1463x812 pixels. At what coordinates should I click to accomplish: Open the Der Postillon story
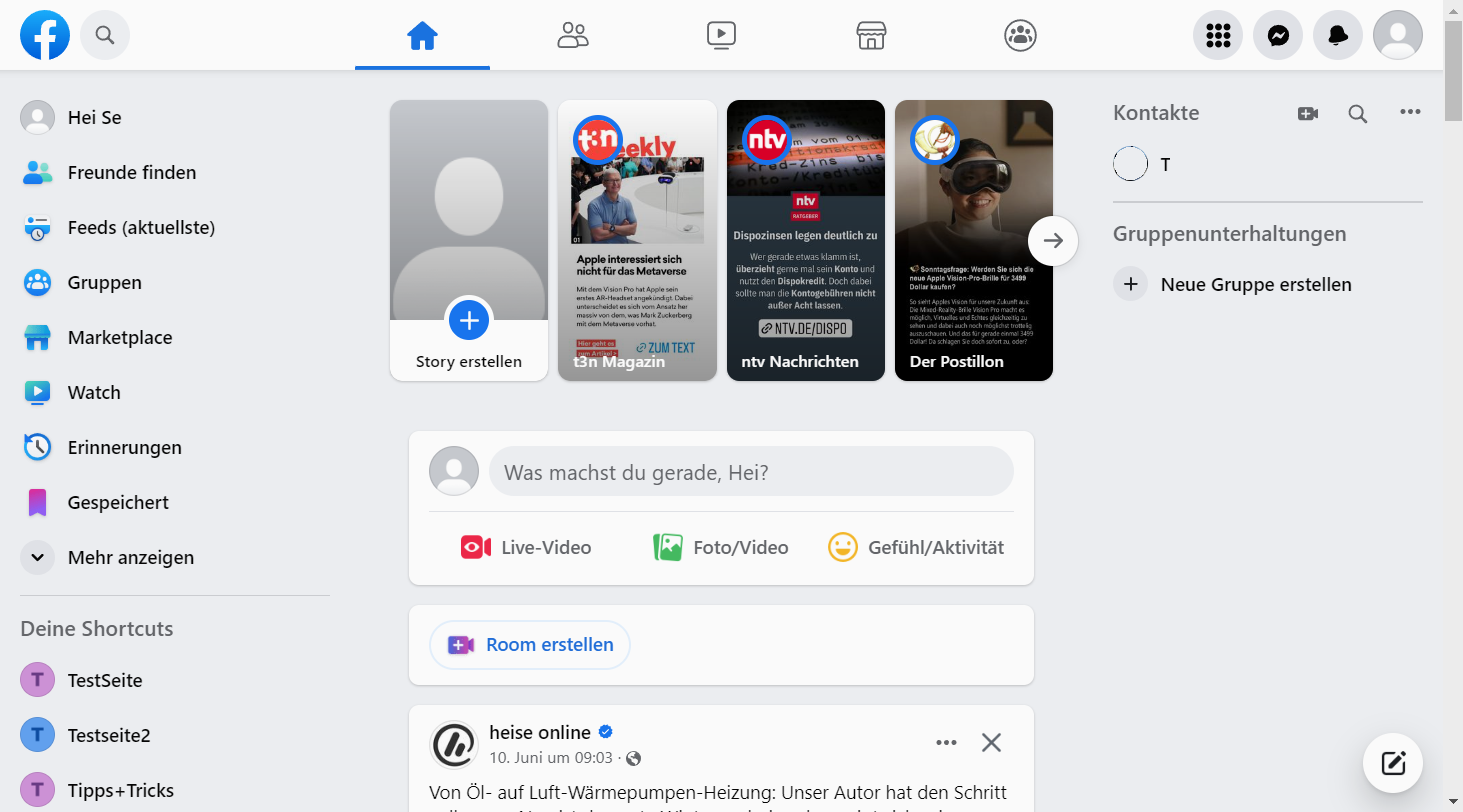point(974,240)
